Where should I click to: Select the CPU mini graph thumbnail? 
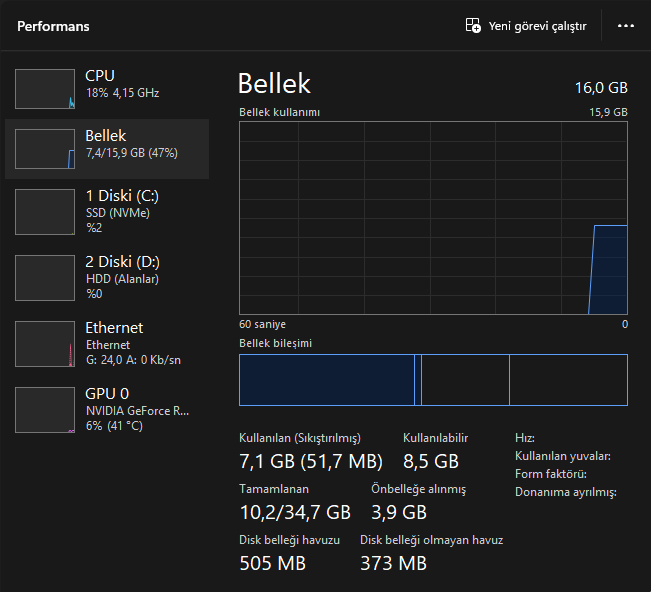tap(45, 88)
